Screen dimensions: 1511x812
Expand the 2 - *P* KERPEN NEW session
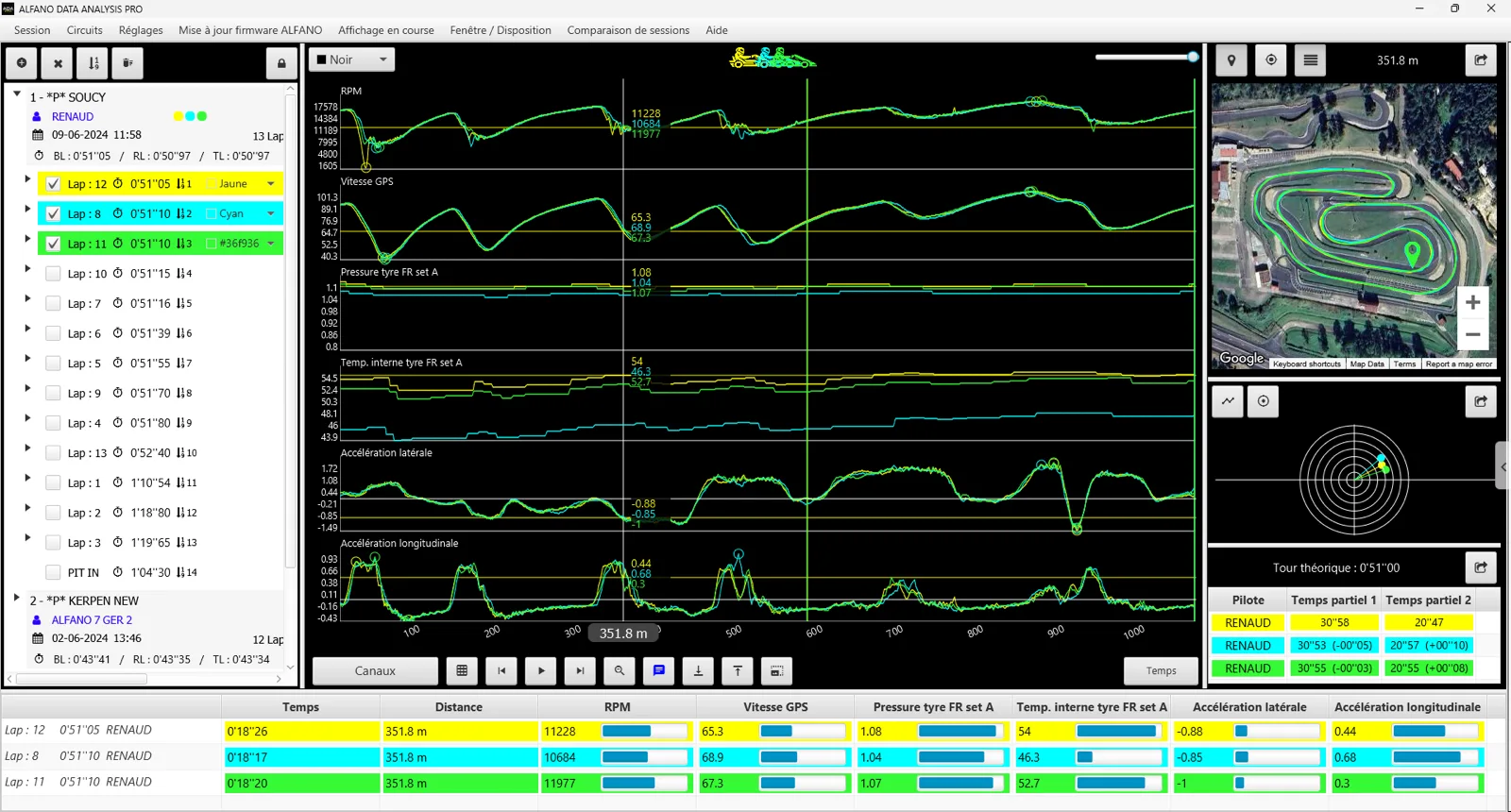click(17, 599)
